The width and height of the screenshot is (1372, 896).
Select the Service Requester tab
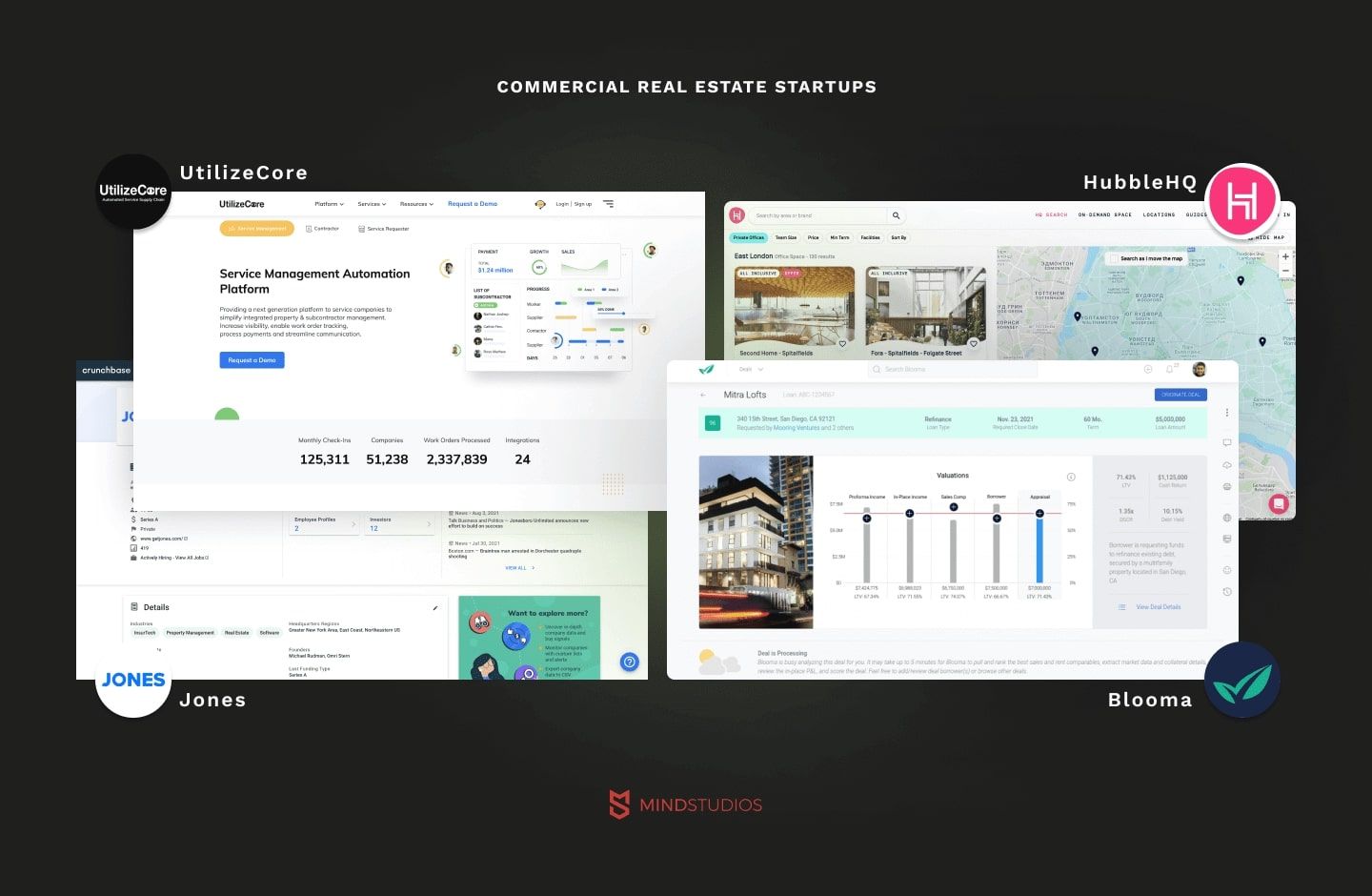383,229
